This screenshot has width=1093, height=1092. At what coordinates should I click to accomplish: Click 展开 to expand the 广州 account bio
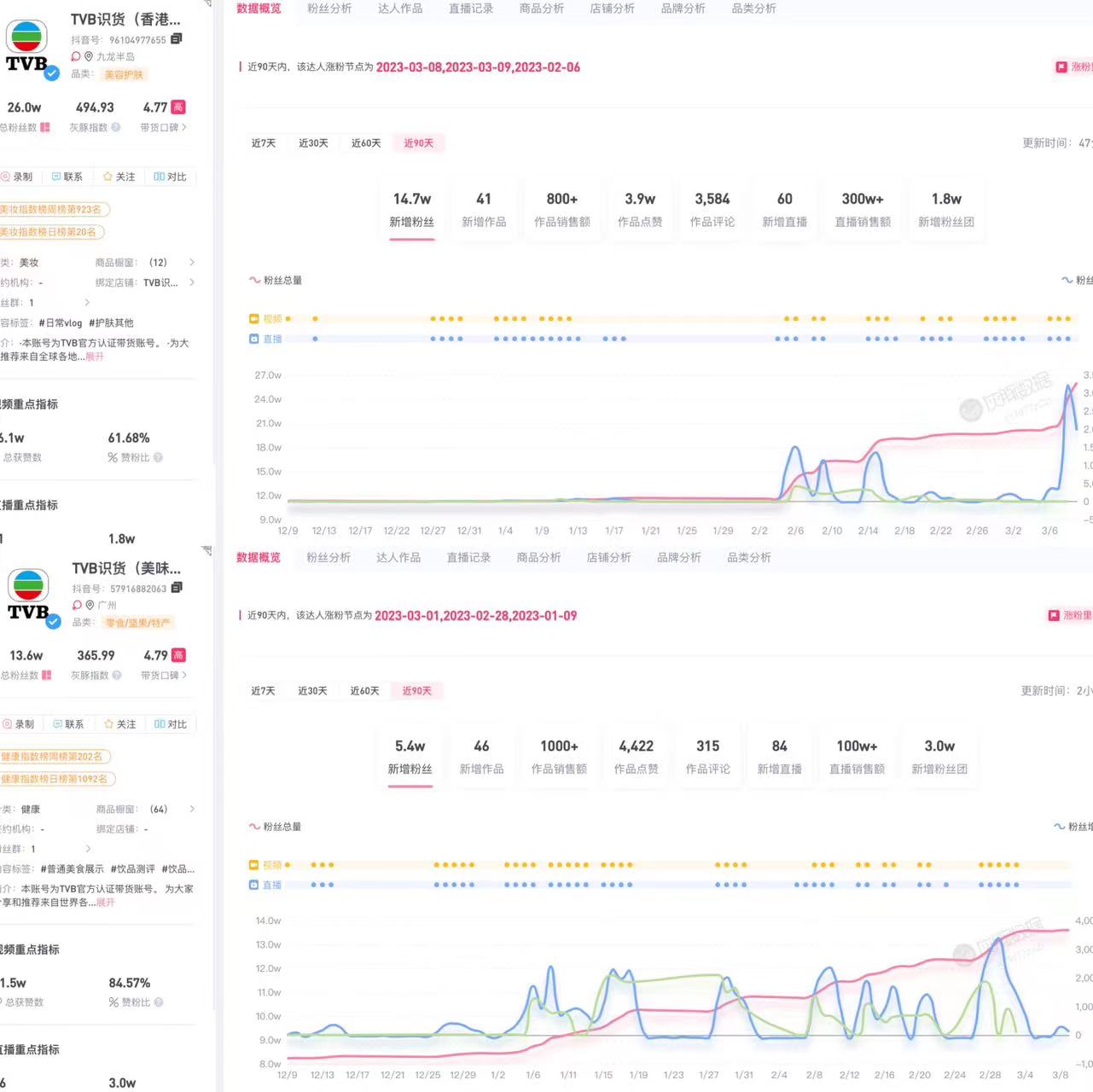click(105, 903)
